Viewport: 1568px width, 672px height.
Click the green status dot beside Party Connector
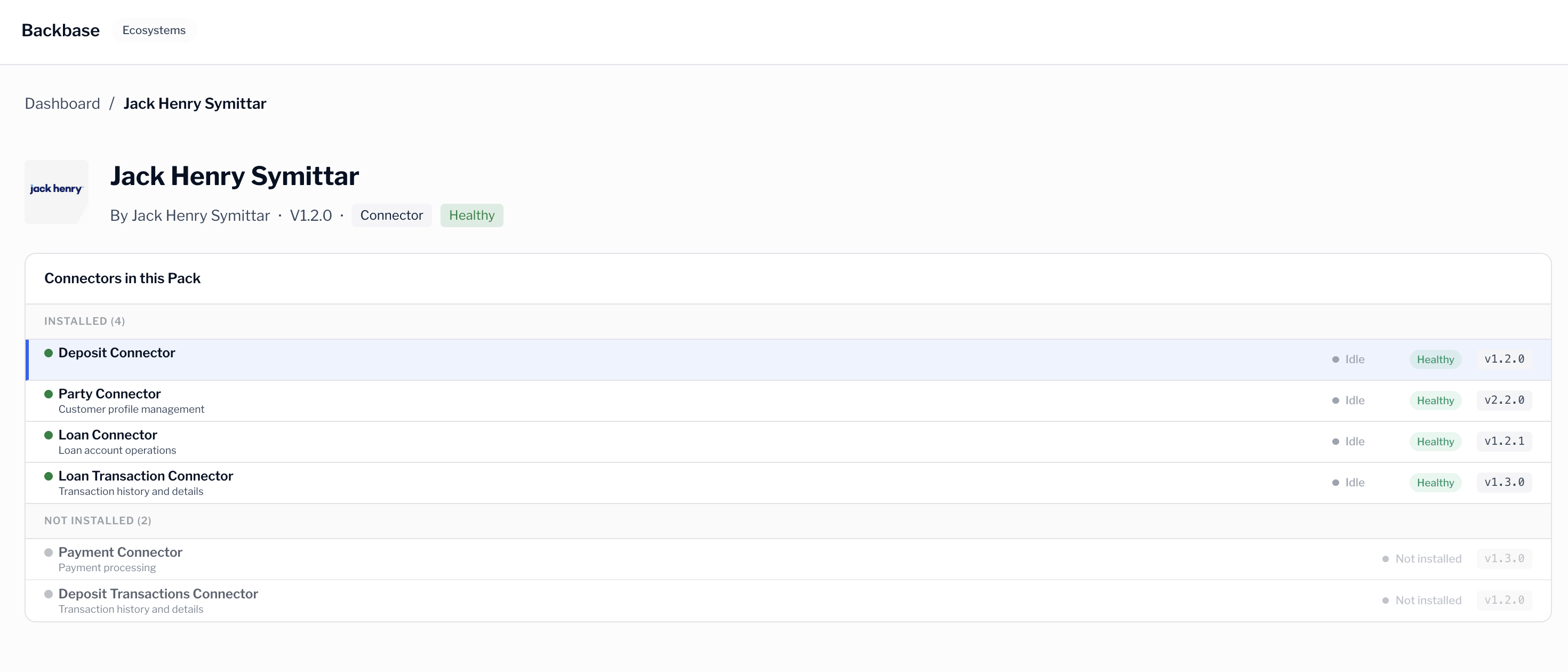49,394
